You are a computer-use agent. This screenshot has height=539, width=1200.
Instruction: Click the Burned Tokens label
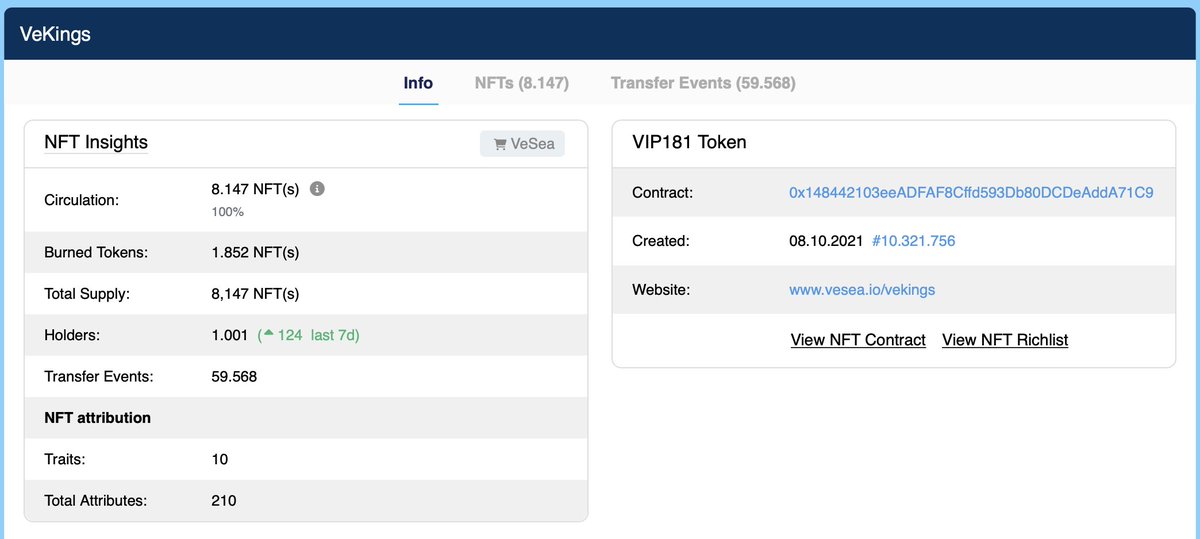96,252
